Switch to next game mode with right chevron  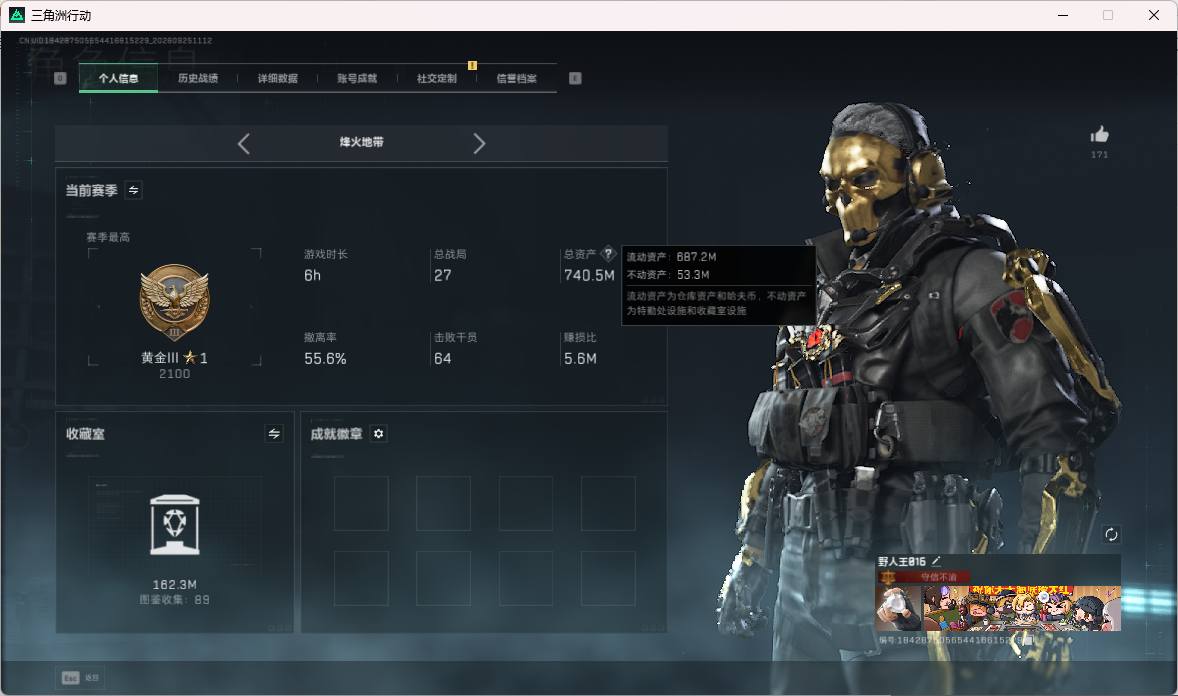[x=479, y=144]
